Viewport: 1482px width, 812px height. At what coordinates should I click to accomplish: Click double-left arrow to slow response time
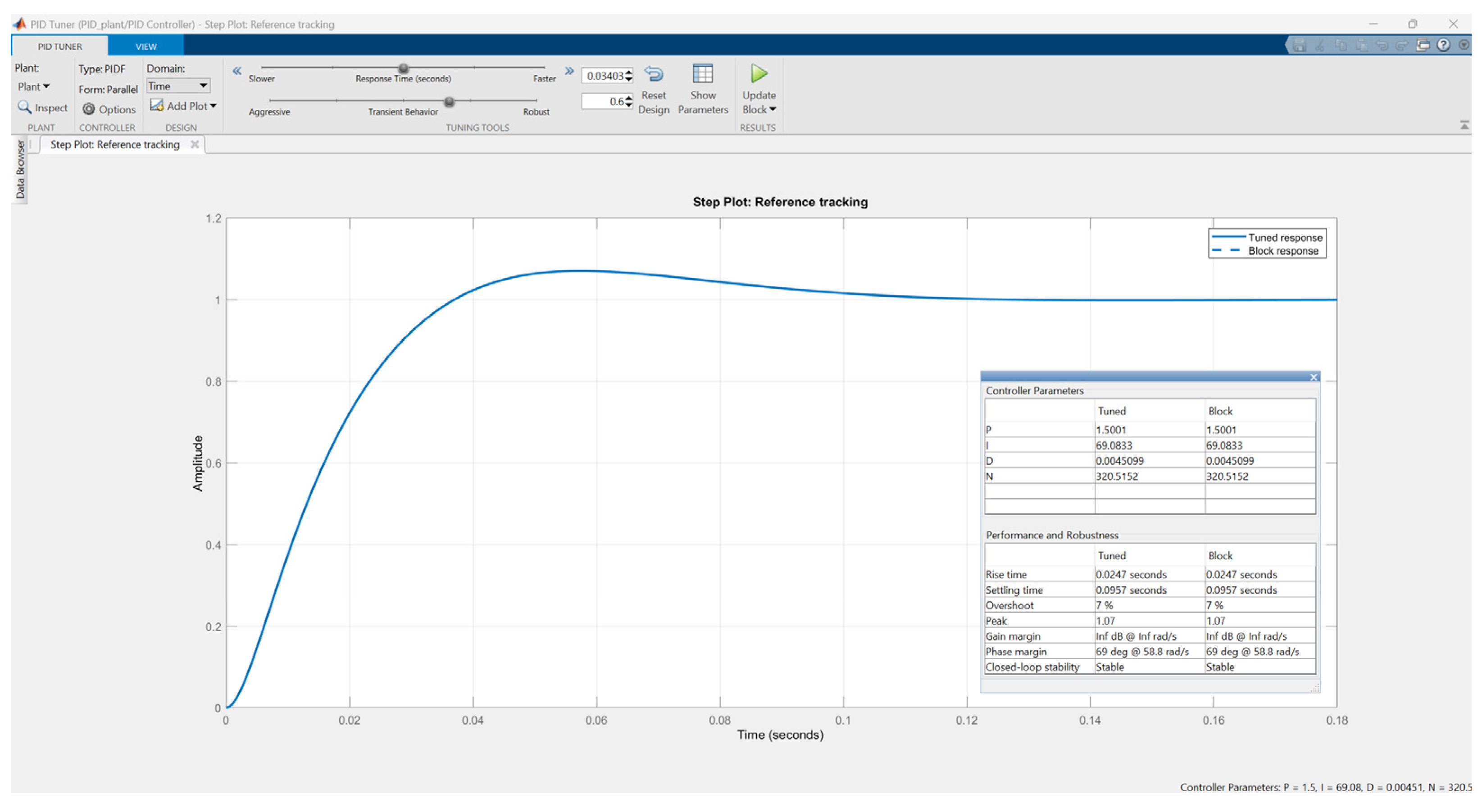236,71
